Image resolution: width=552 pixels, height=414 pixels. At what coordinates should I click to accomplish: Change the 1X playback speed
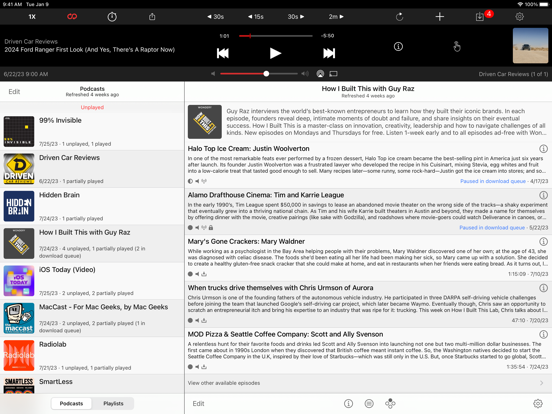click(32, 17)
